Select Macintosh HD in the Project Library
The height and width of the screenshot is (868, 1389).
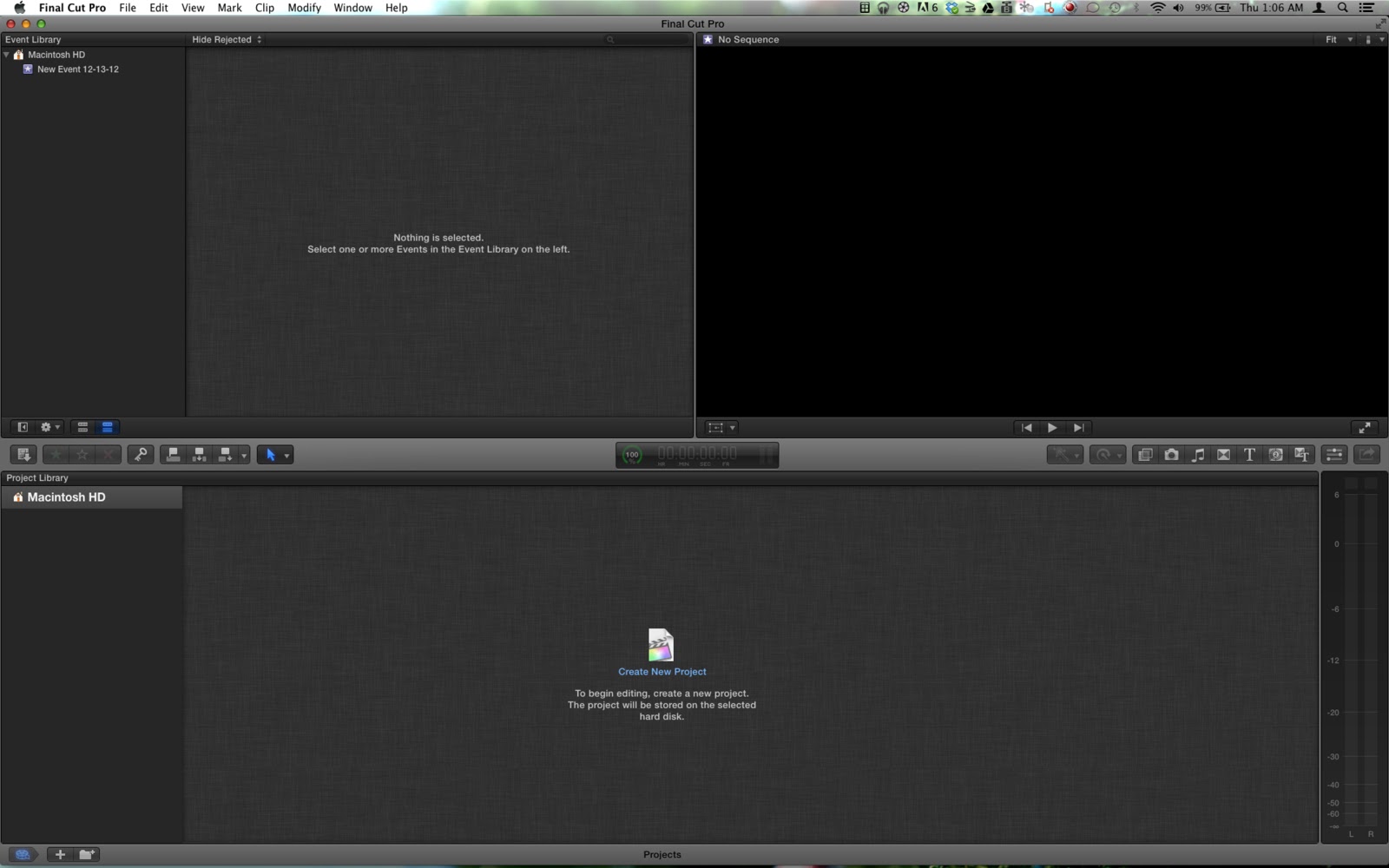pyautogui.click(x=91, y=497)
